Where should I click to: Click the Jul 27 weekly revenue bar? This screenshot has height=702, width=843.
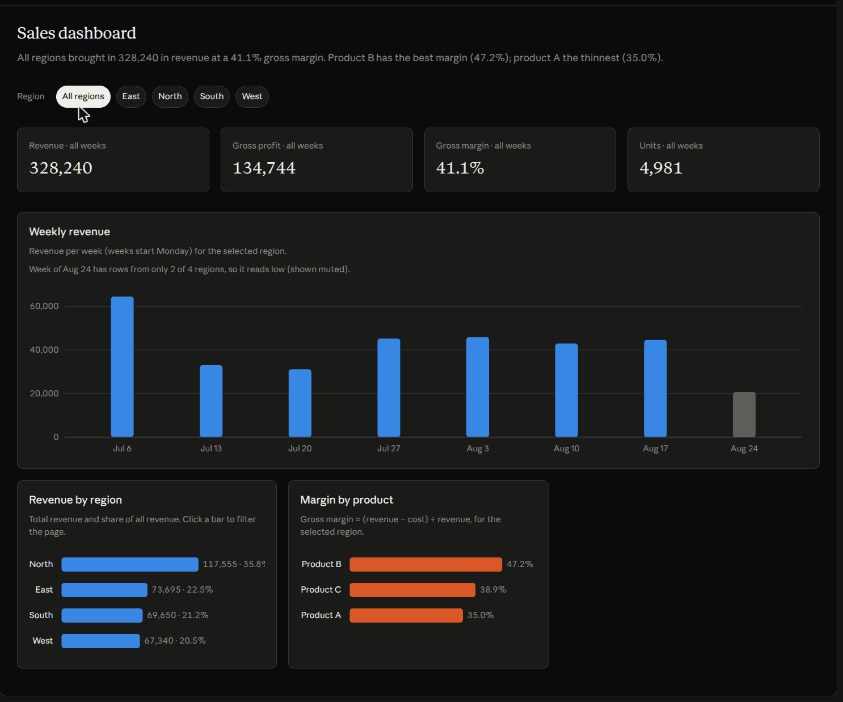389,388
